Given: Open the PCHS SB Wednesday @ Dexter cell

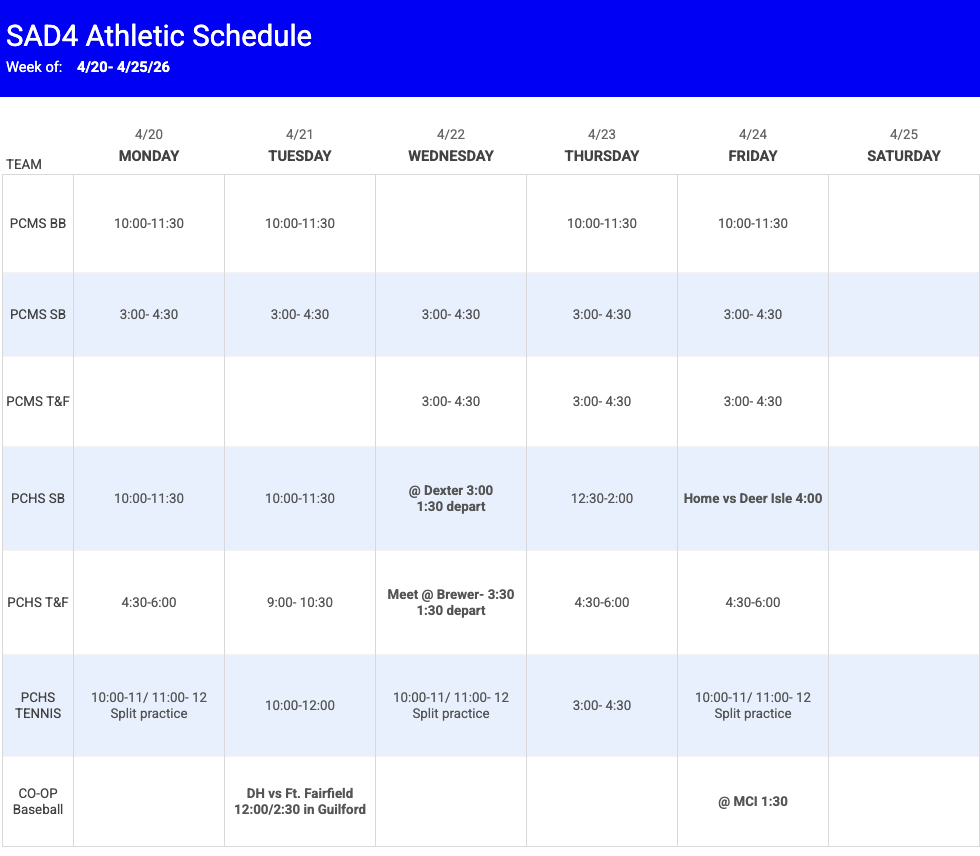Looking at the screenshot, I should 451,498.
